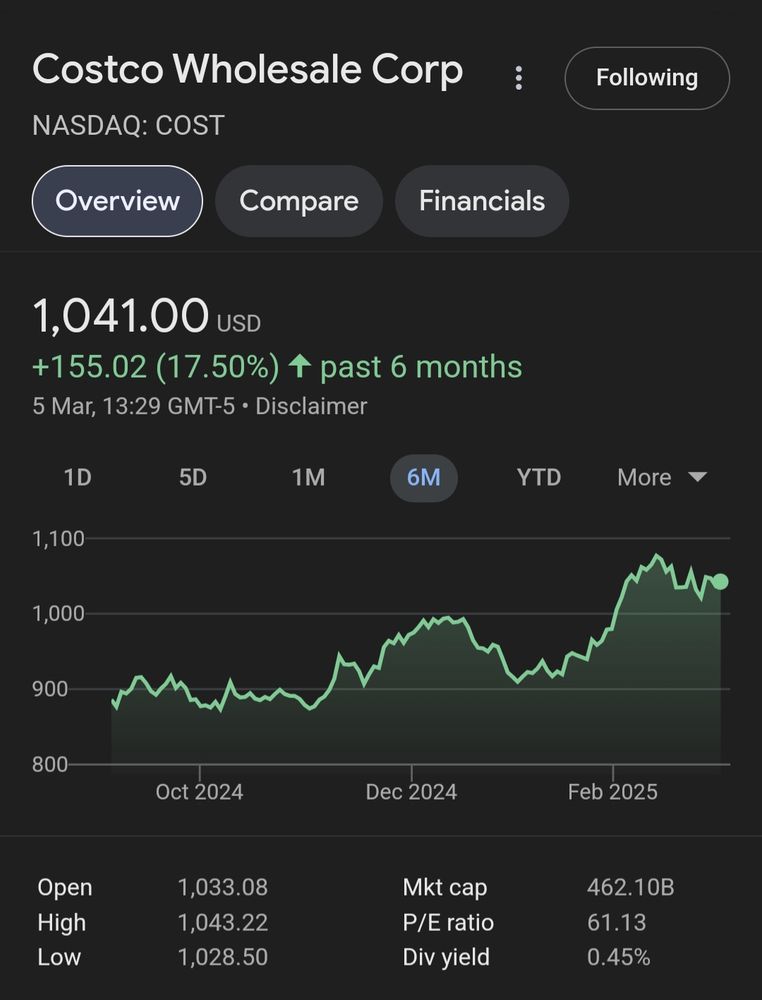Click the Oct 2024 axis label

pyautogui.click(x=200, y=792)
